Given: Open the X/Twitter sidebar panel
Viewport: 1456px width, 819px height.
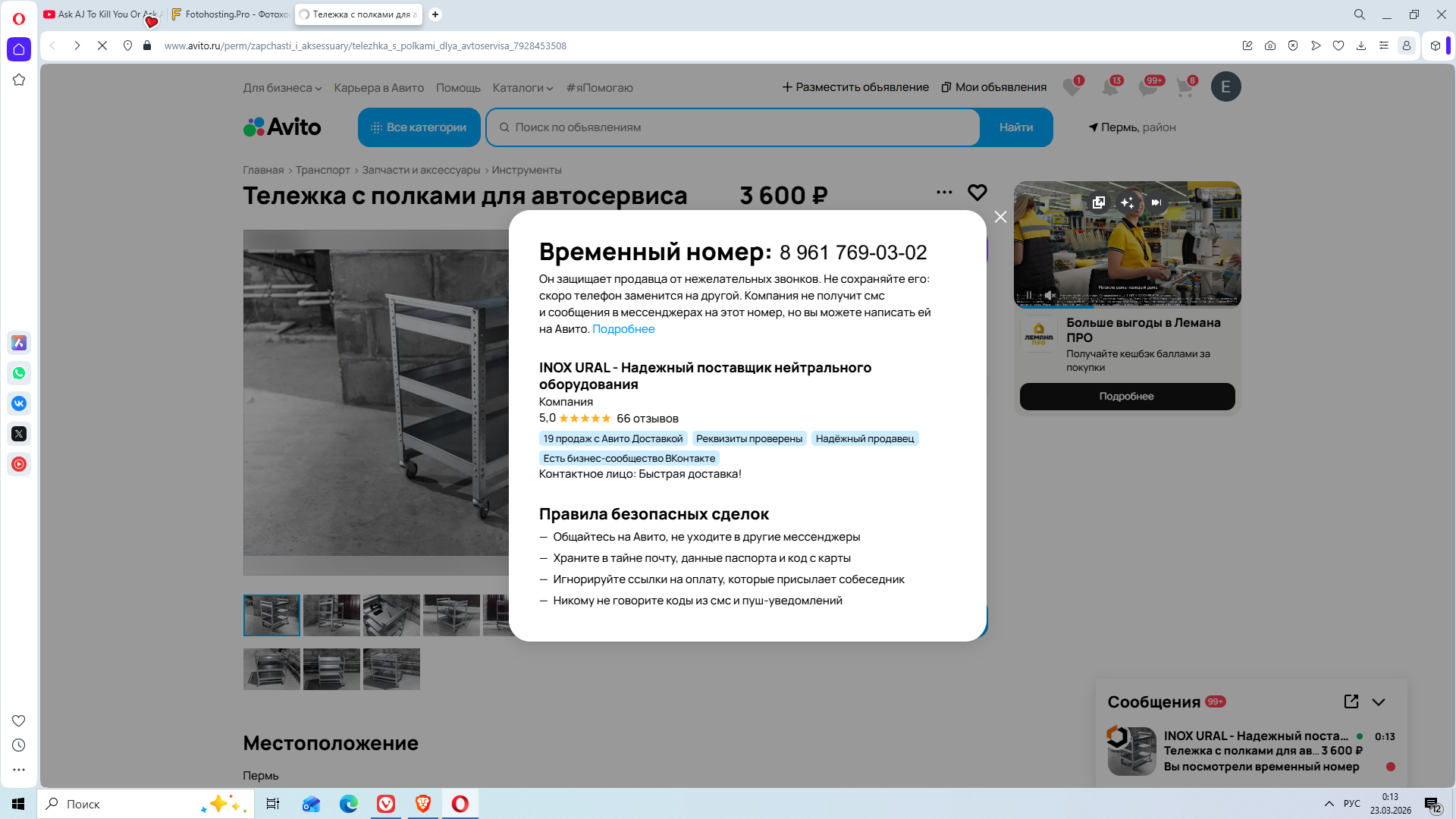Looking at the screenshot, I should click(x=19, y=434).
